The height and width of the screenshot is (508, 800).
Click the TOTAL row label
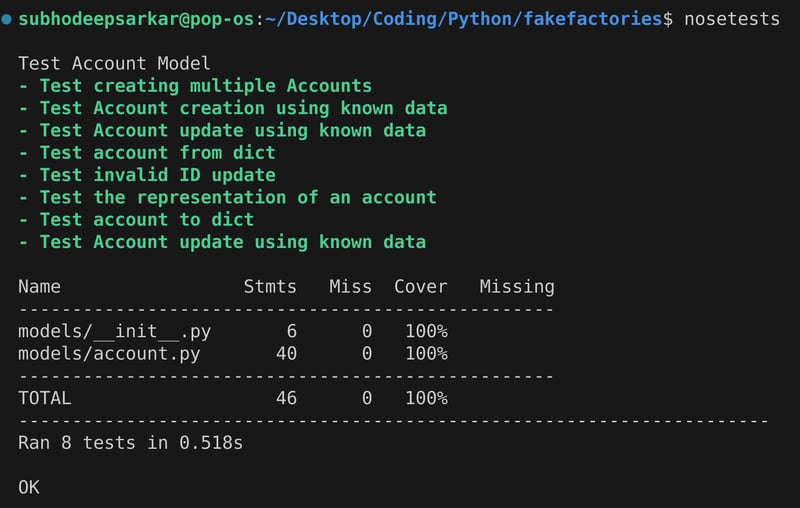pos(45,398)
